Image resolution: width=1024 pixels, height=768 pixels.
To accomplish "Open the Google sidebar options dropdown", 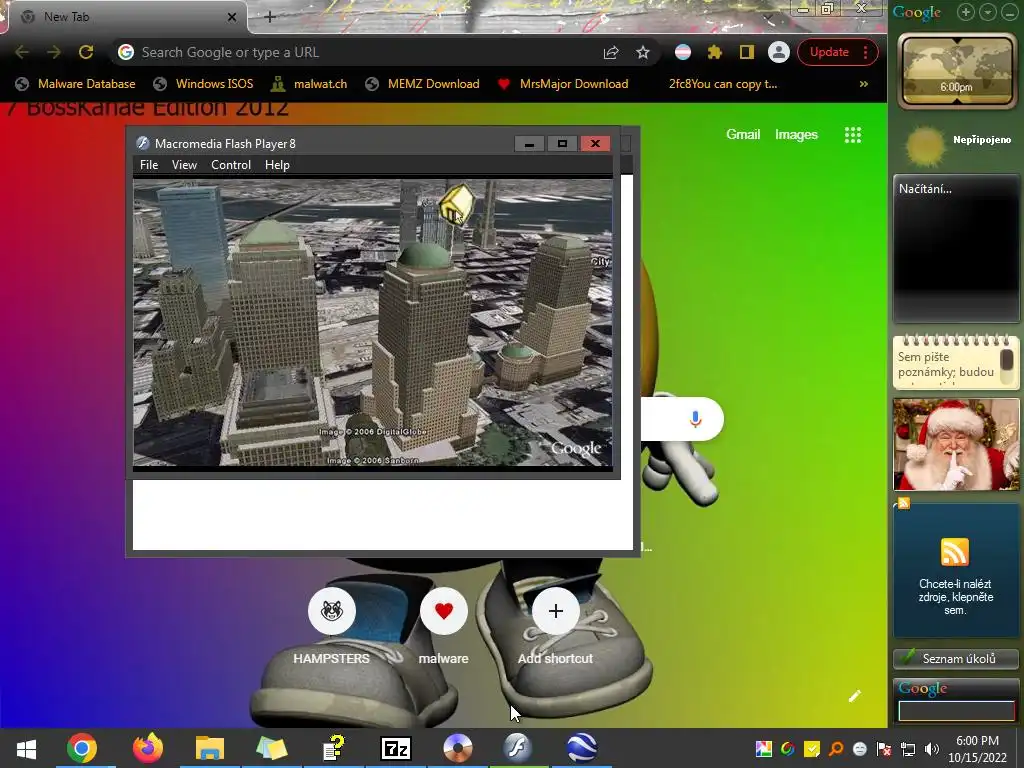I will tap(987, 12).
